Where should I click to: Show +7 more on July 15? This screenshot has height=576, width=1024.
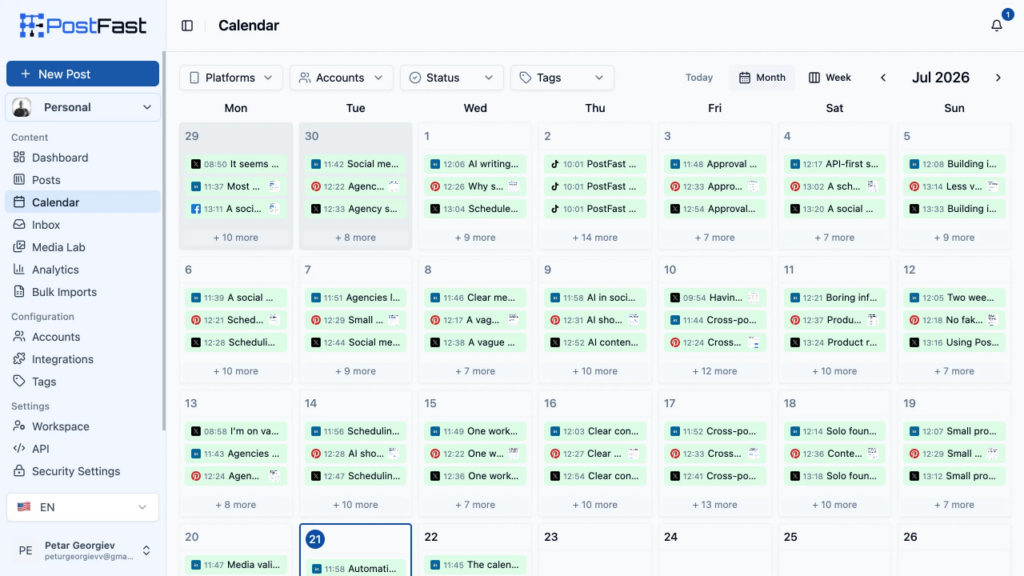[475, 505]
